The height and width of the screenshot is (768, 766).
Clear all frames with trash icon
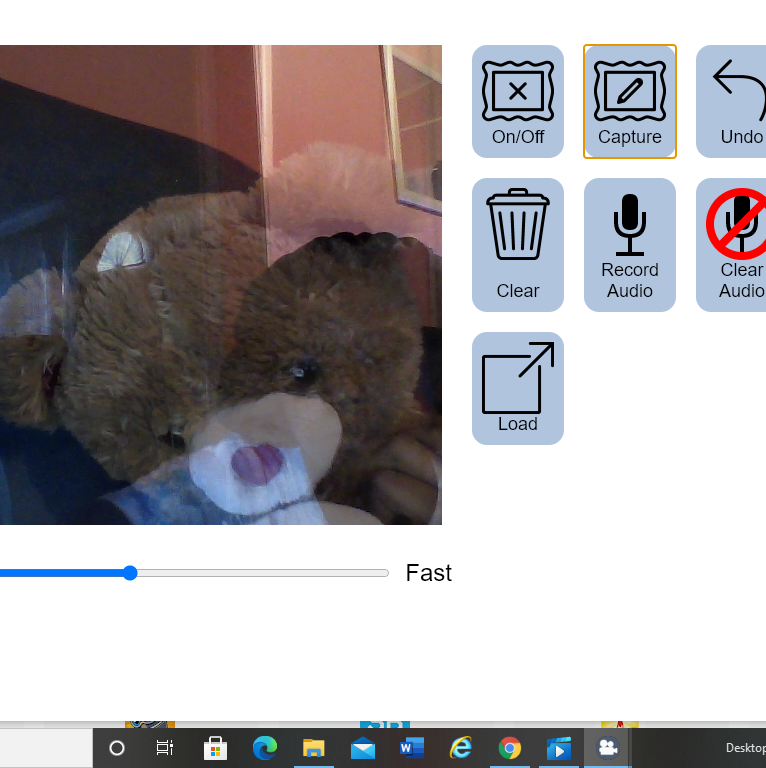pos(517,245)
